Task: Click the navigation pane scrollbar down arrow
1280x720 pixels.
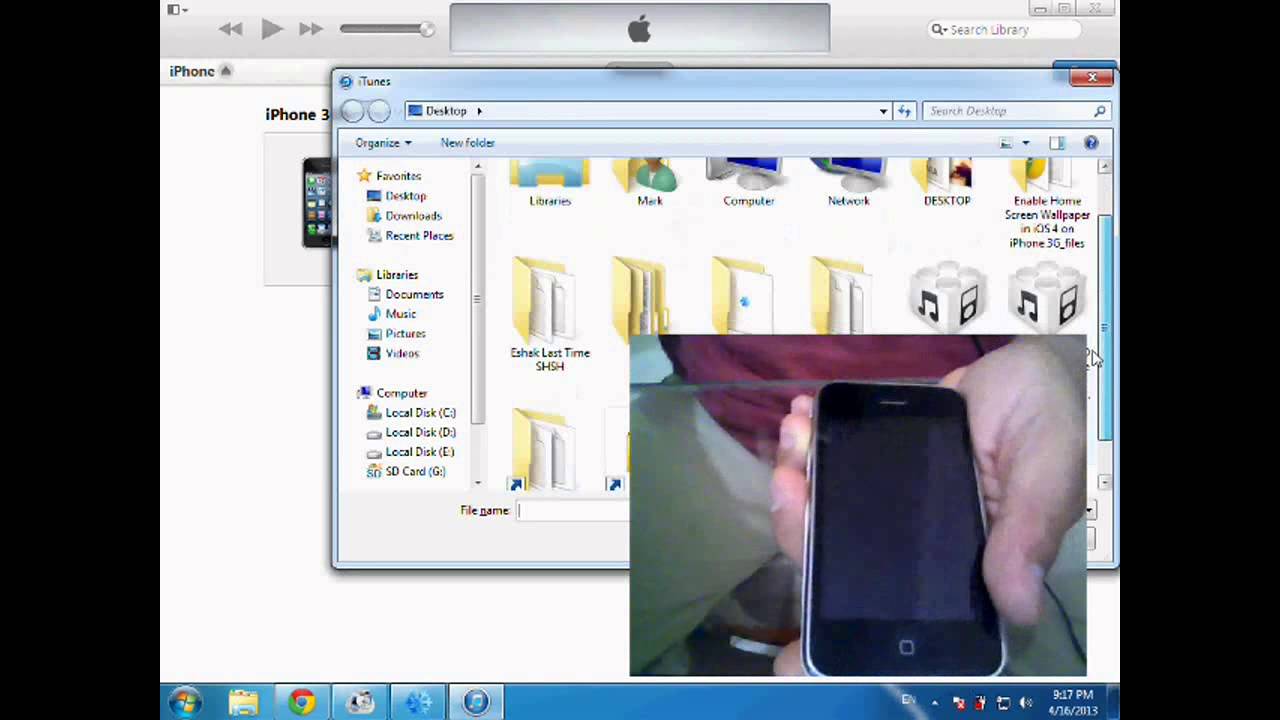Action: click(x=477, y=483)
